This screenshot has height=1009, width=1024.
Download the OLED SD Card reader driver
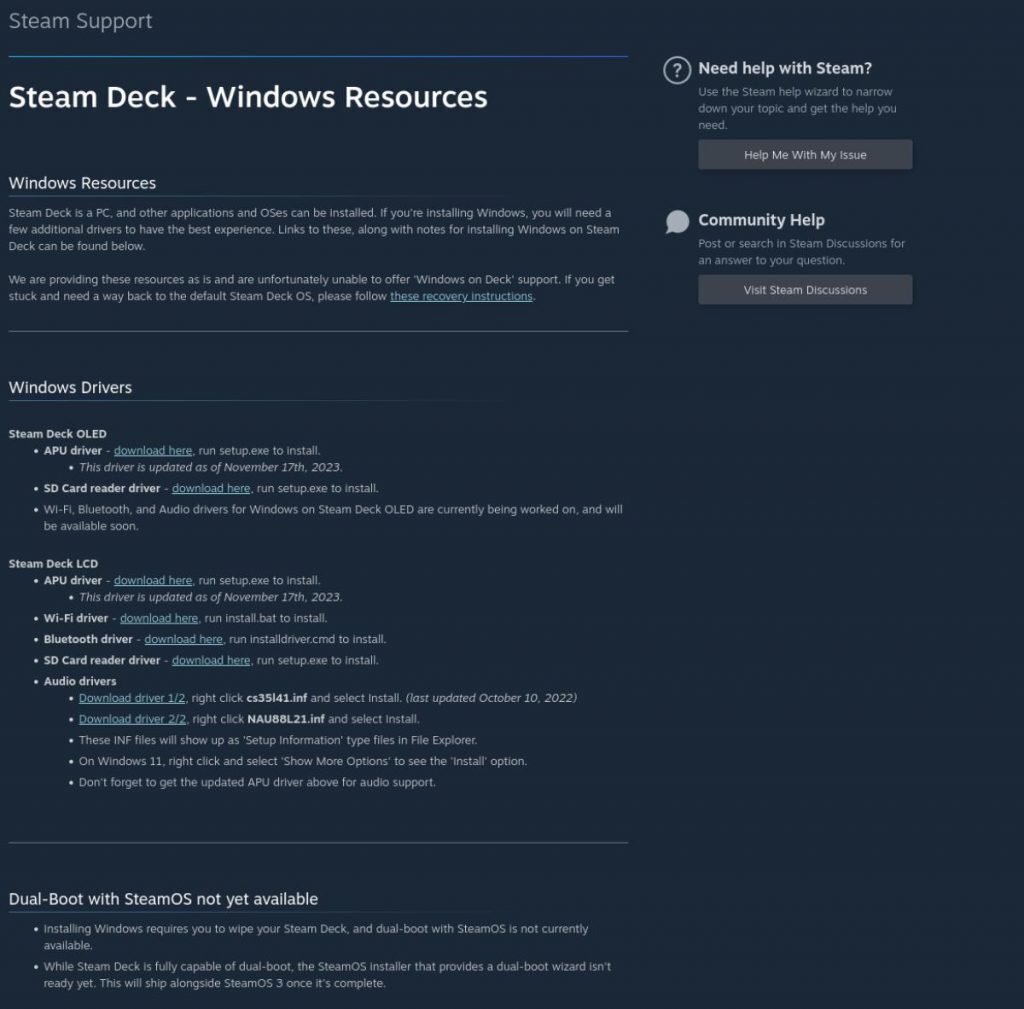[x=210, y=488]
